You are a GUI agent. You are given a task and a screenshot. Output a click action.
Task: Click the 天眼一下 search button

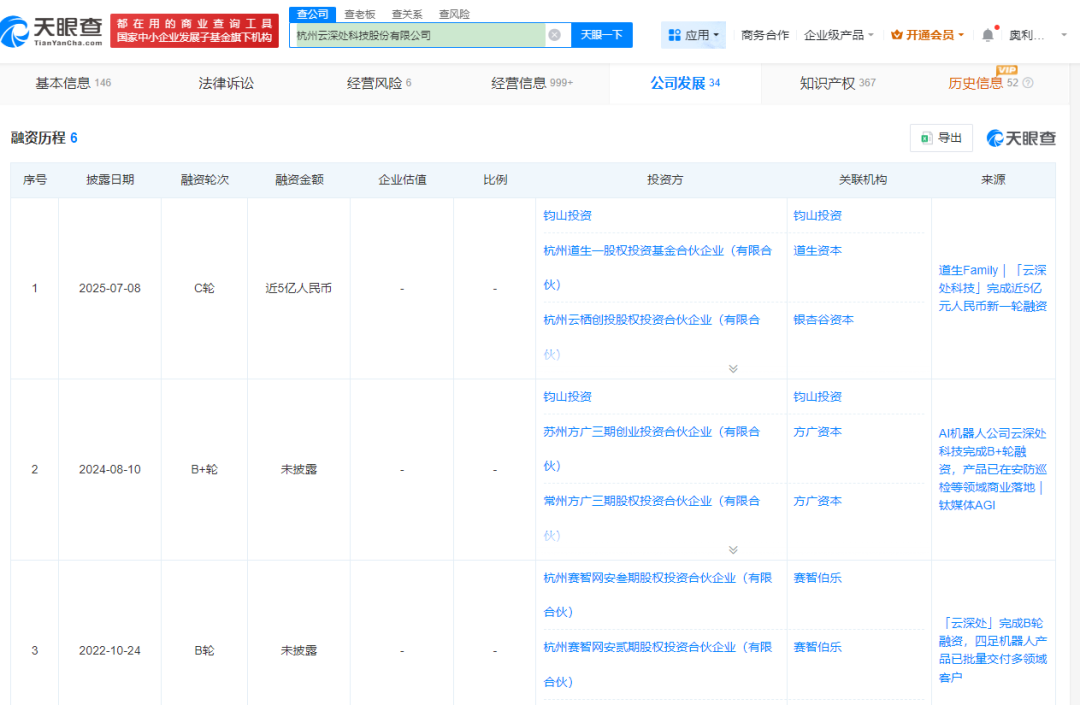pyautogui.click(x=602, y=35)
